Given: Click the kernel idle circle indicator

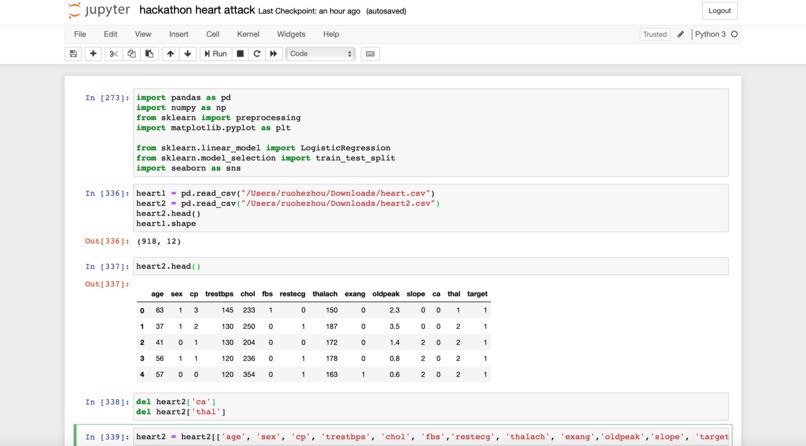Looking at the screenshot, I should [x=735, y=34].
